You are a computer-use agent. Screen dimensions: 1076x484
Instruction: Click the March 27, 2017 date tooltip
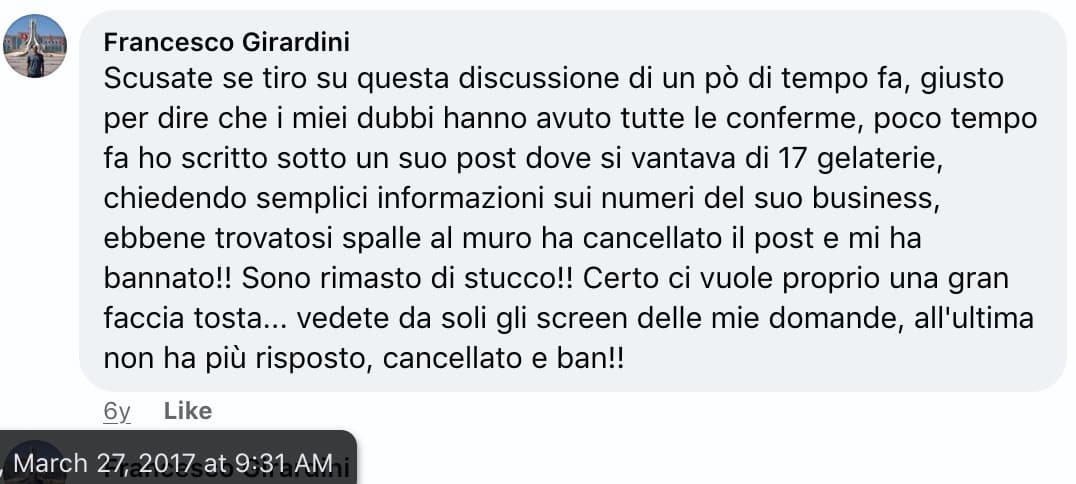[x=175, y=461]
